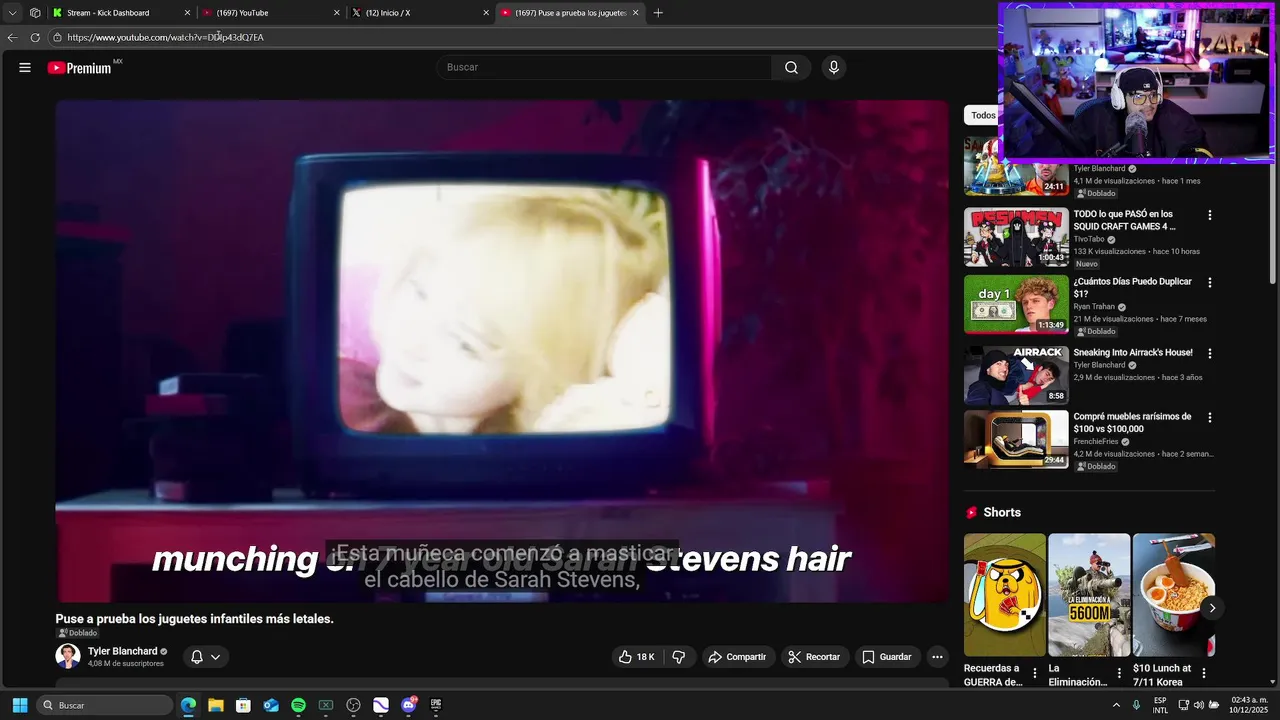Open Xbox Game Bar icon in the taskbar

[x=325, y=705]
